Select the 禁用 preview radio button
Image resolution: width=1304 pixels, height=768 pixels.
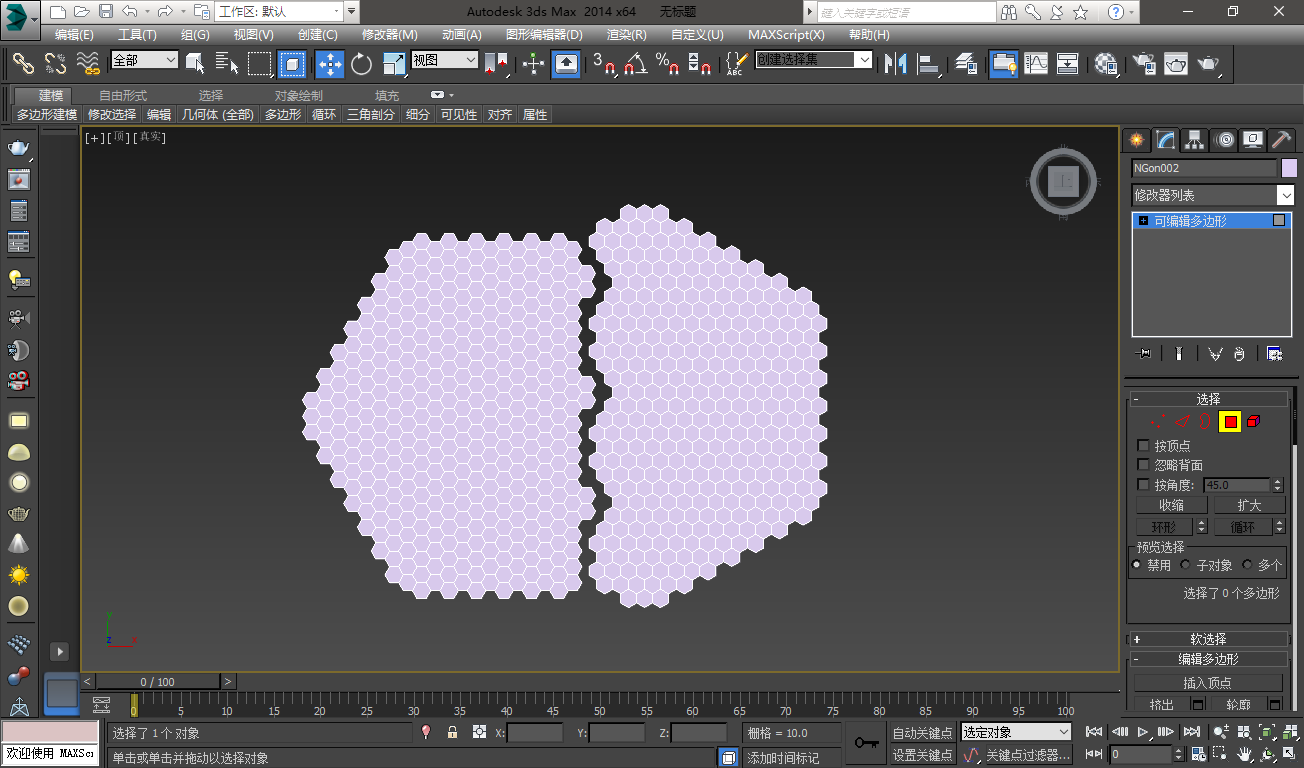pyautogui.click(x=1137, y=565)
